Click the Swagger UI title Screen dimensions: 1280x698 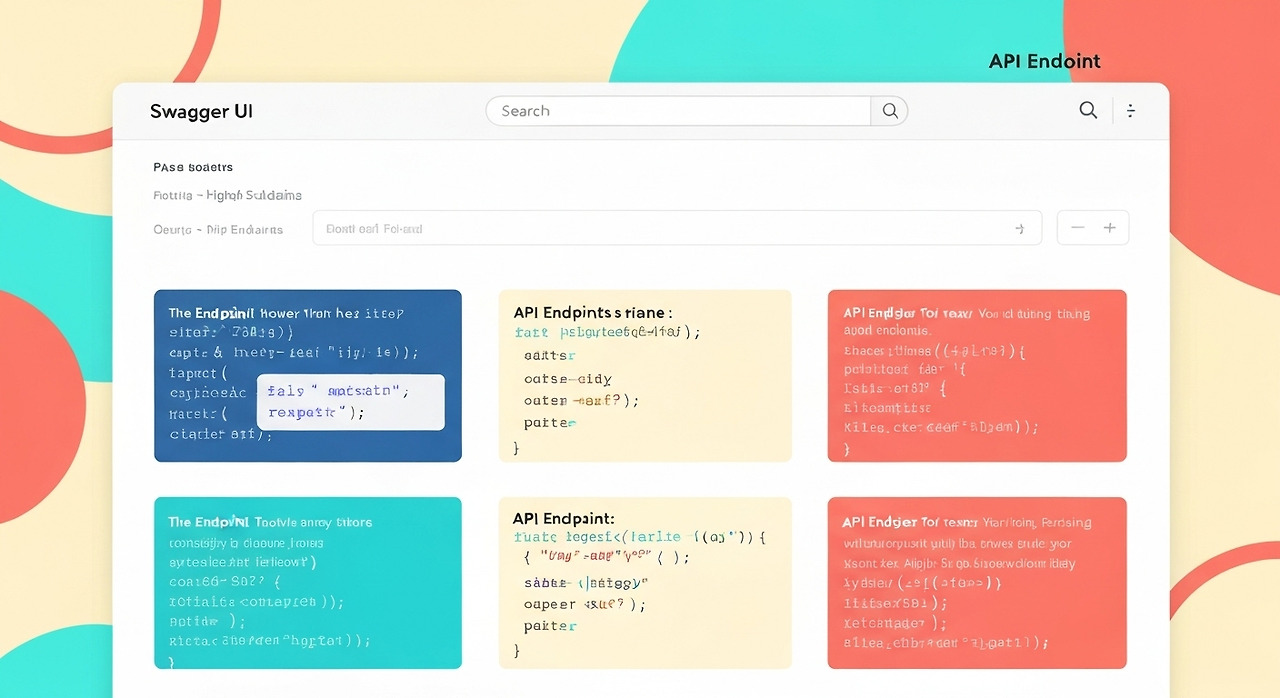[x=201, y=111]
